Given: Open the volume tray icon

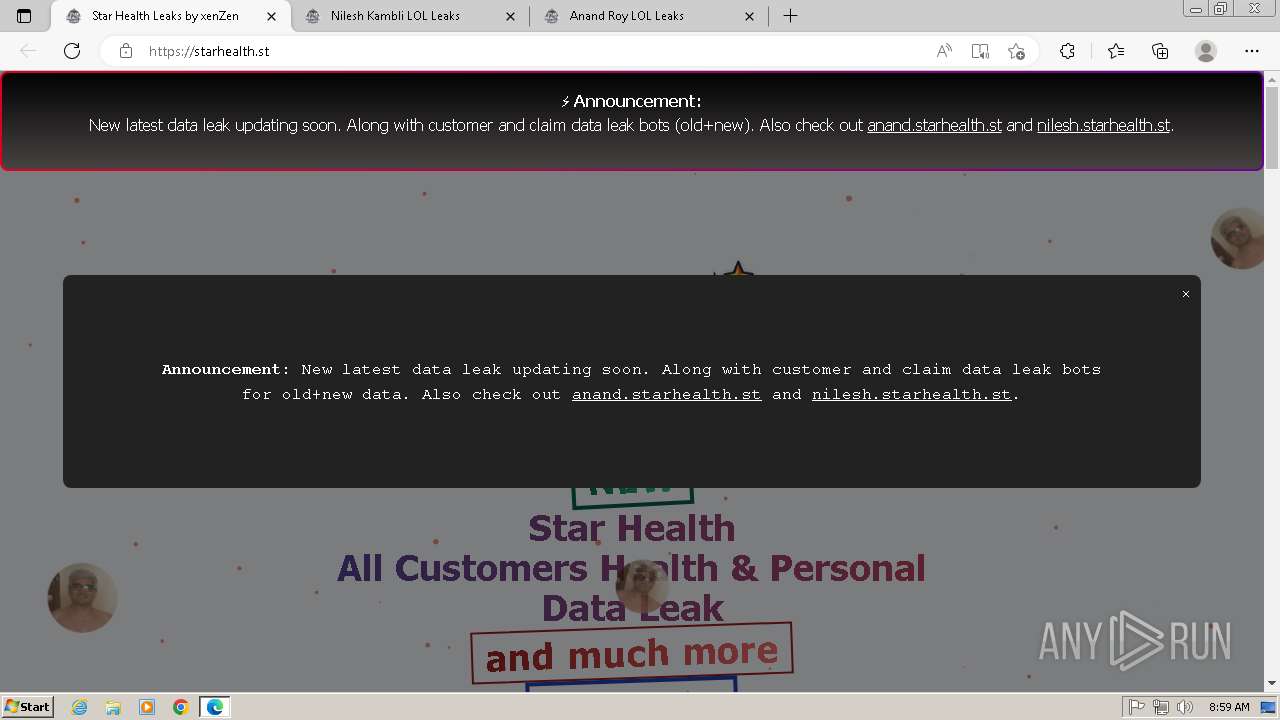Looking at the screenshot, I should (x=1184, y=707).
